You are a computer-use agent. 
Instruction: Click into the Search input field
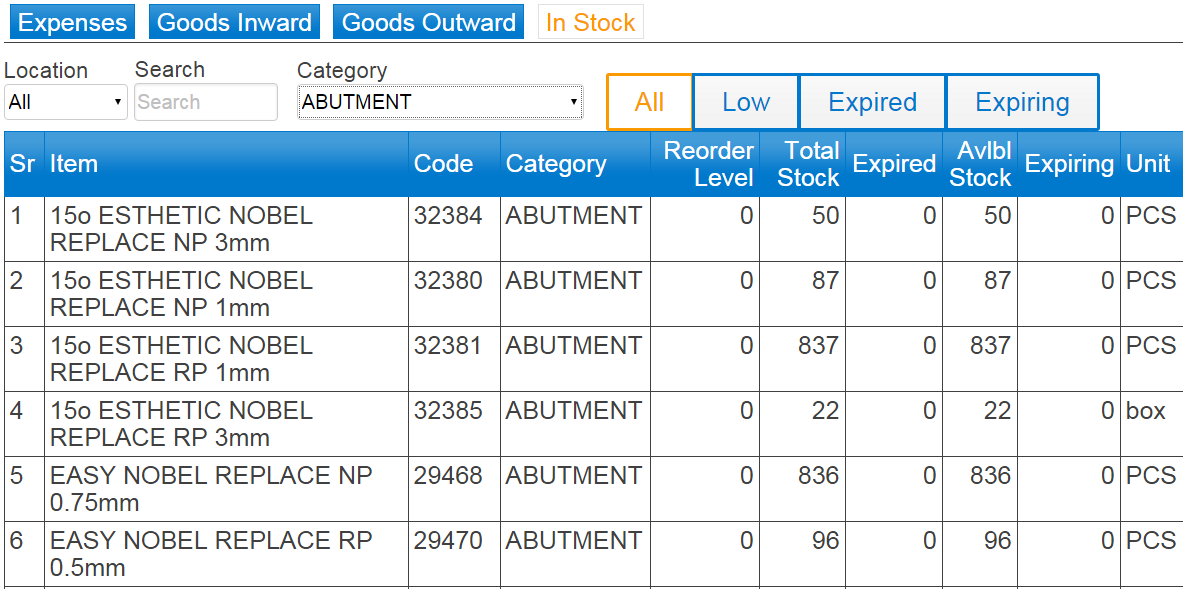[206, 102]
